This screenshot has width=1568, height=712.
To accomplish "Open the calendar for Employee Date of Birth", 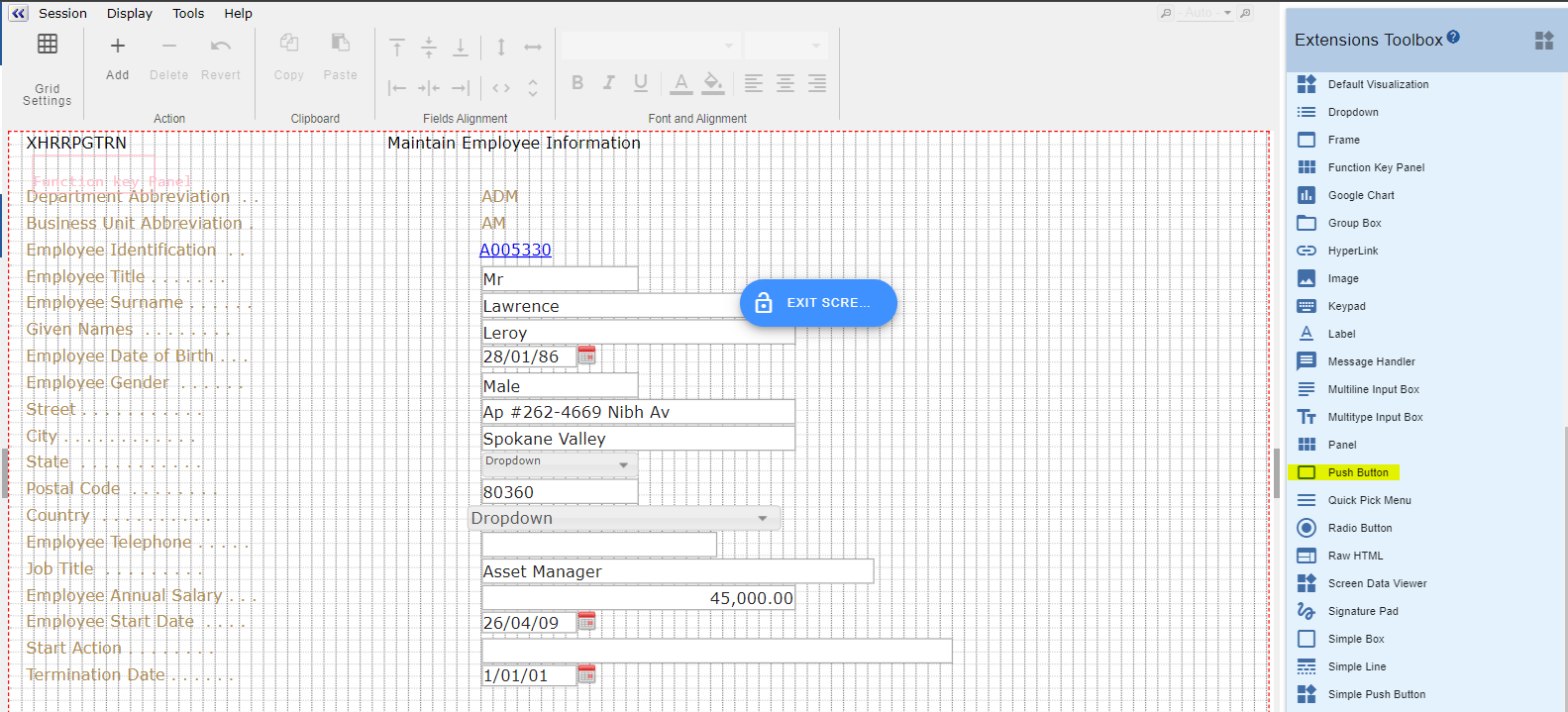I will pyautogui.click(x=586, y=356).
